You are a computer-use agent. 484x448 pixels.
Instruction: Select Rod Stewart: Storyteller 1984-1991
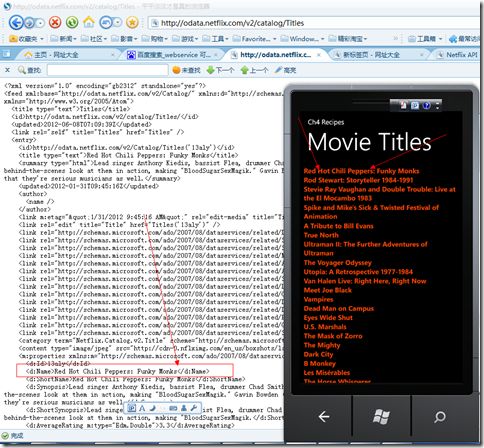[358, 180]
